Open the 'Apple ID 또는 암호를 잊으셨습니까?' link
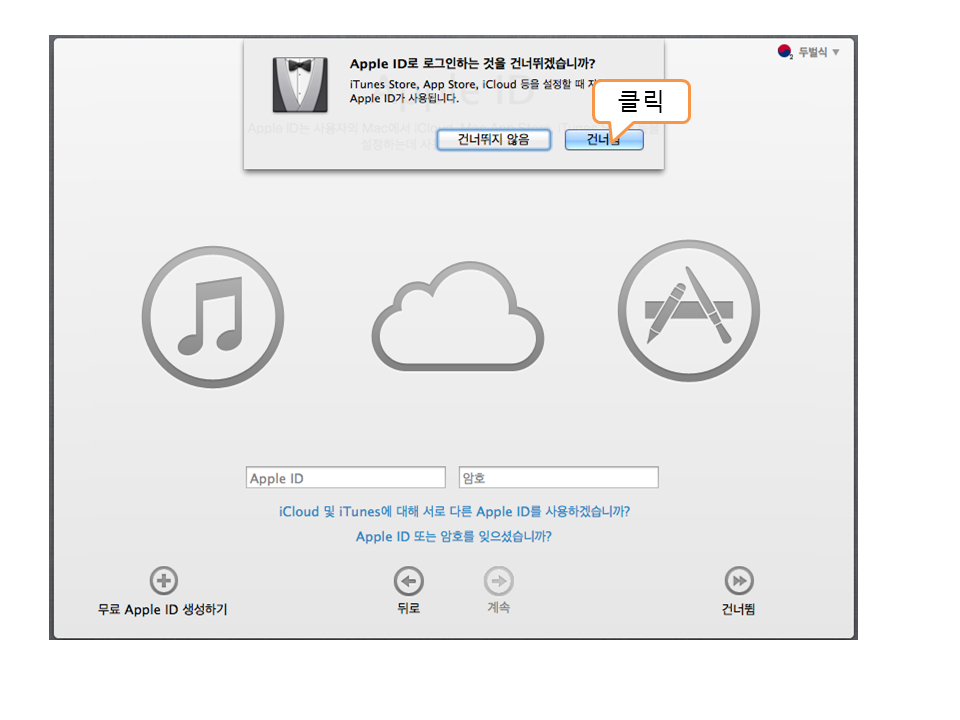Image resolution: width=960 pixels, height=720 pixels. tap(454, 536)
